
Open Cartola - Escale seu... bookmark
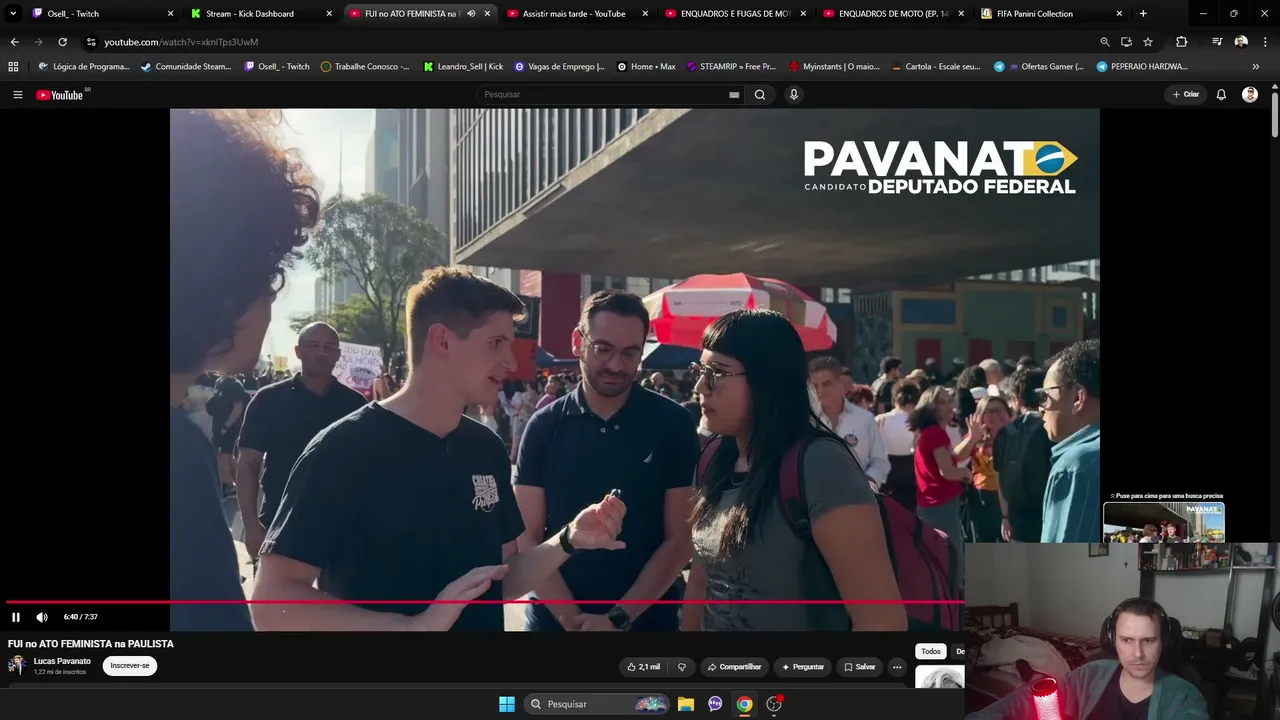click(936, 67)
